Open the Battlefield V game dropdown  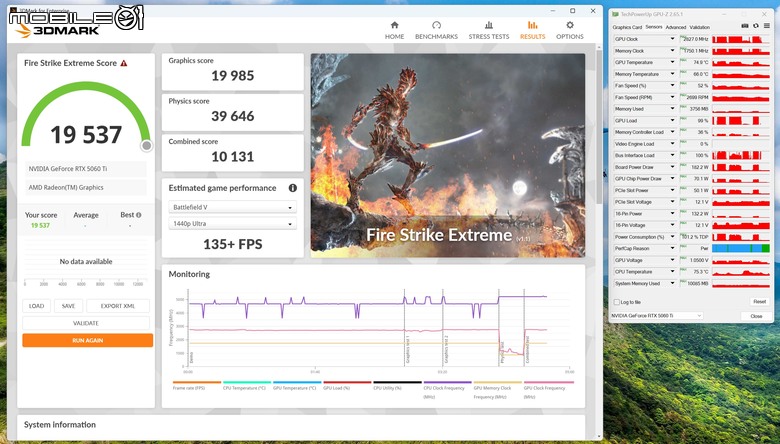[x=232, y=207]
